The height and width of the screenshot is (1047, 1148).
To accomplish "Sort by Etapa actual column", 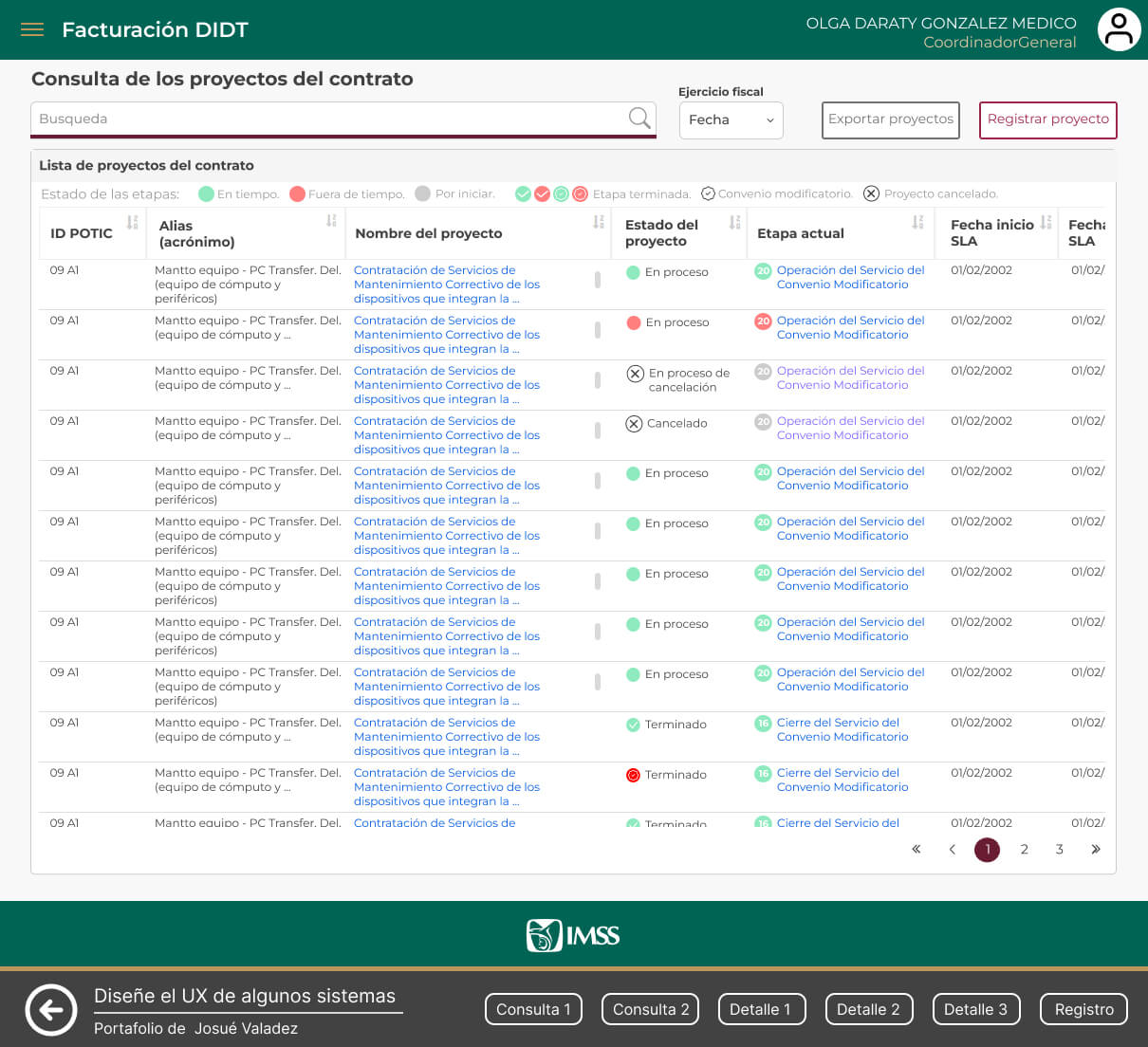I will click(x=917, y=223).
